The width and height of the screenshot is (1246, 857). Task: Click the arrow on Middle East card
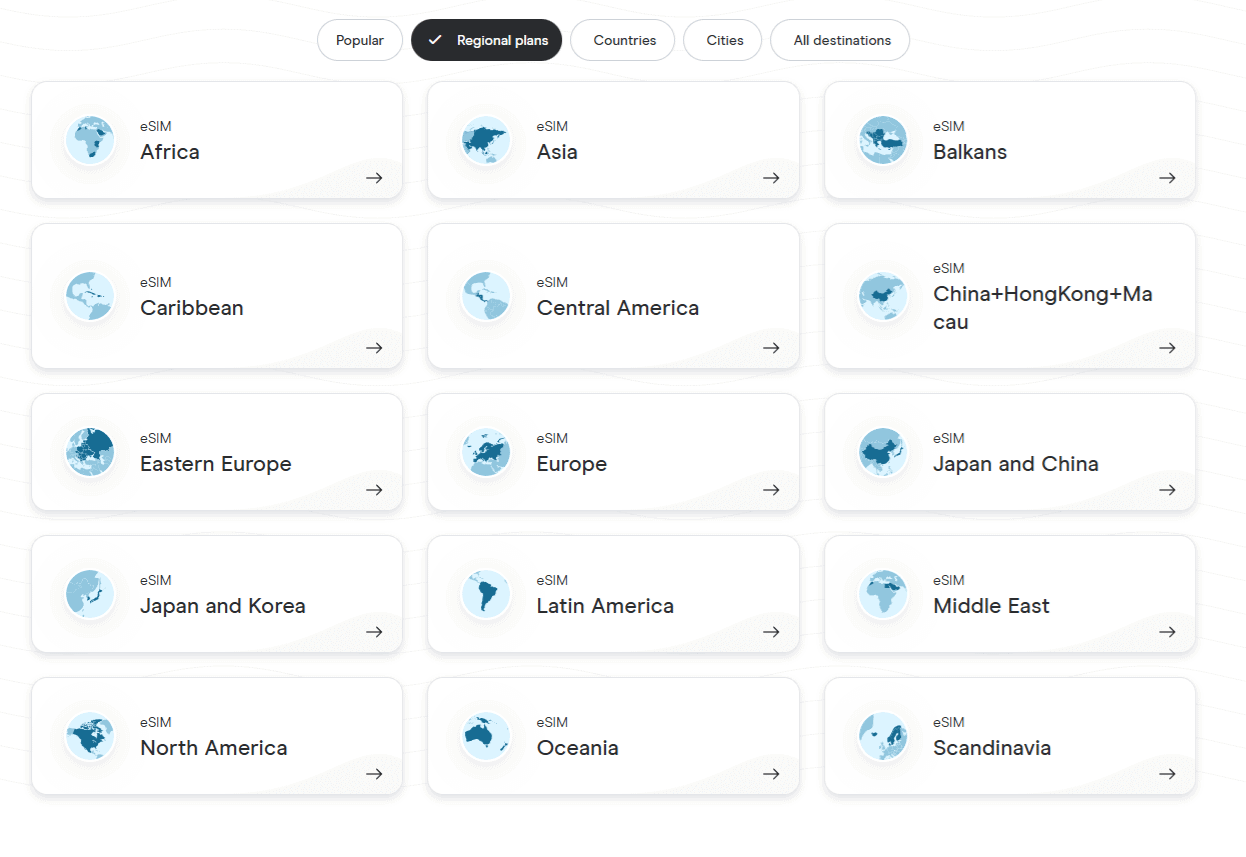pos(1167,632)
